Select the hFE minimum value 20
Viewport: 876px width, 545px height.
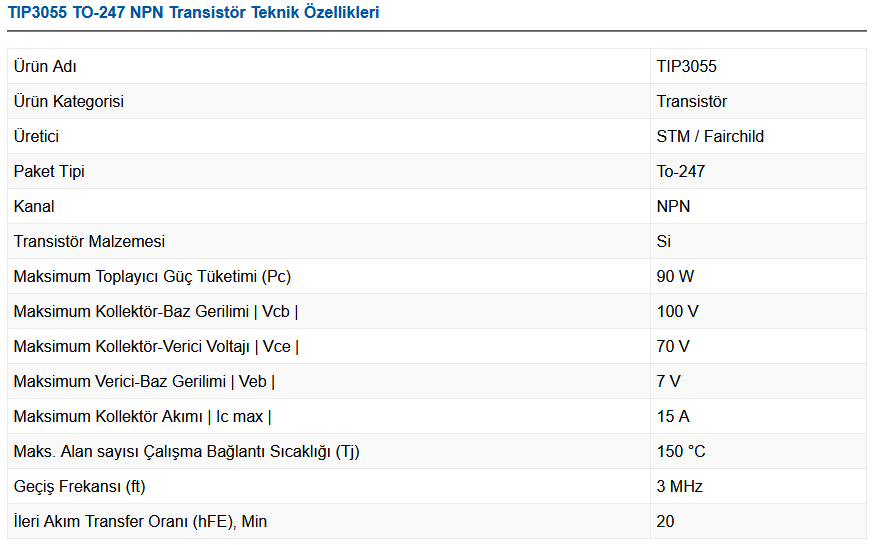click(x=665, y=522)
